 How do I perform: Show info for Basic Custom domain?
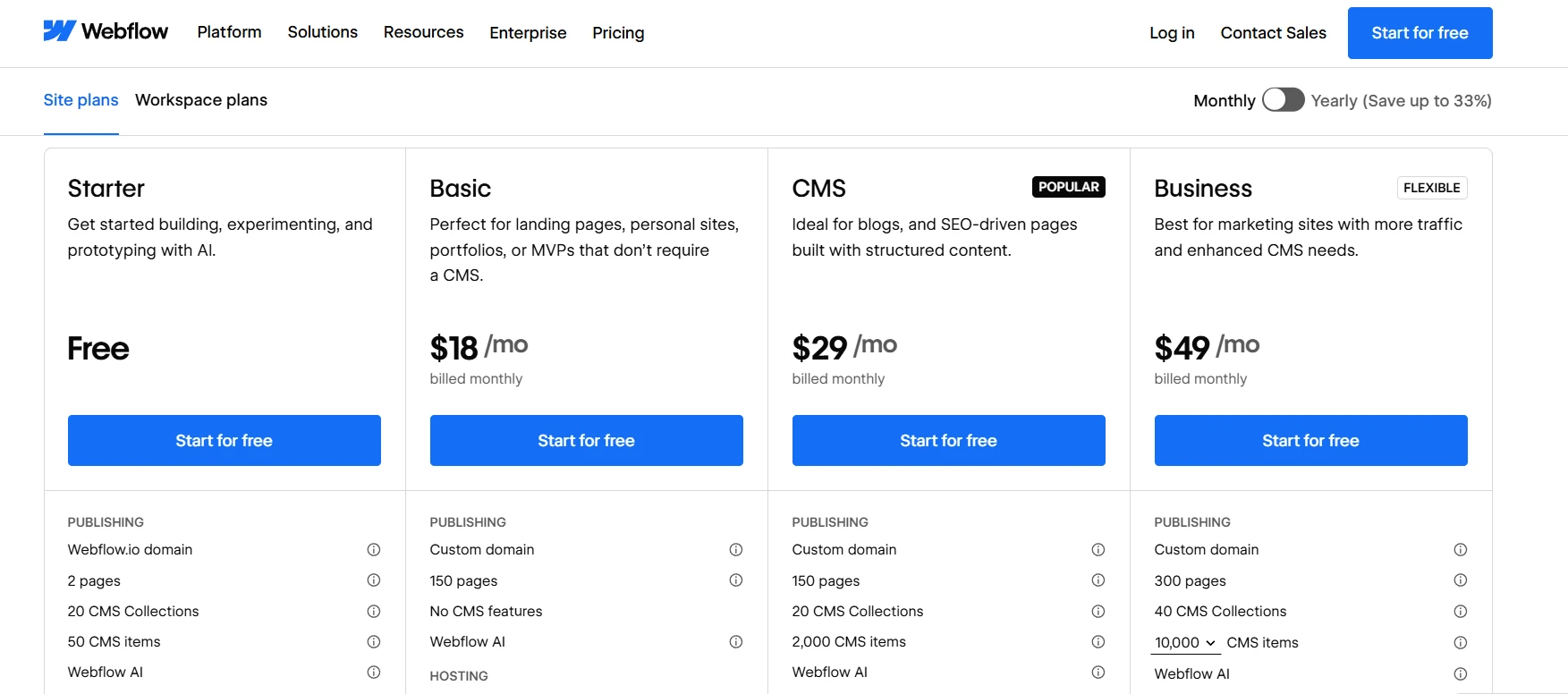click(736, 549)
